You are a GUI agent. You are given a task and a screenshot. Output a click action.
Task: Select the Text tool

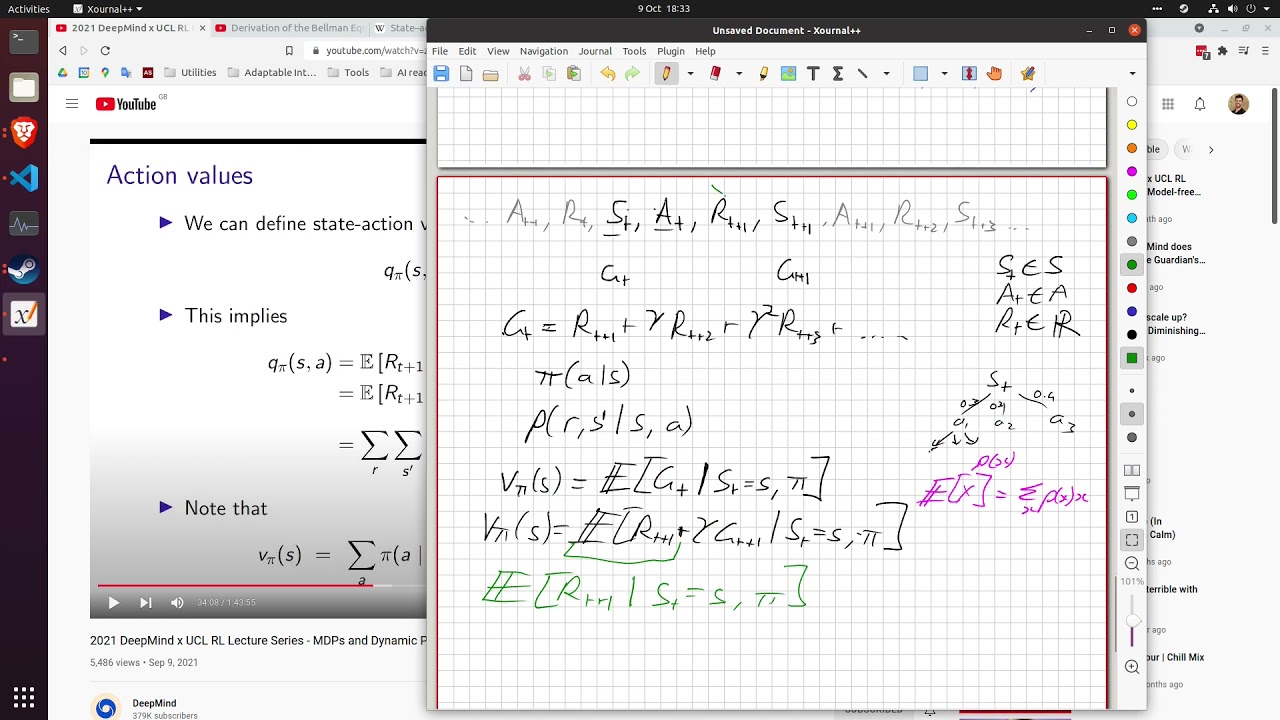coord(813,73)
